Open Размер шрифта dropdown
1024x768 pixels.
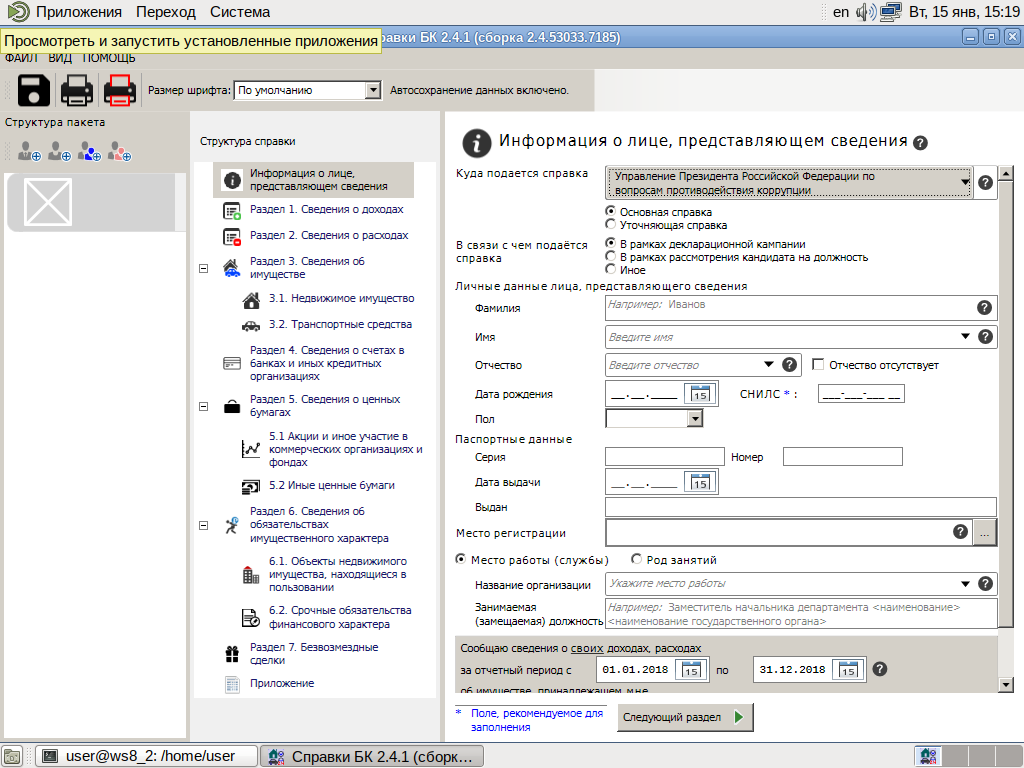(x=373, y=90)
